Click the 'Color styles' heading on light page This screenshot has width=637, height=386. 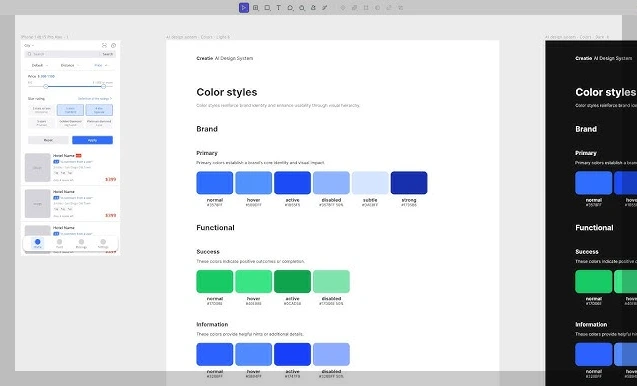(x=227, y=92)
